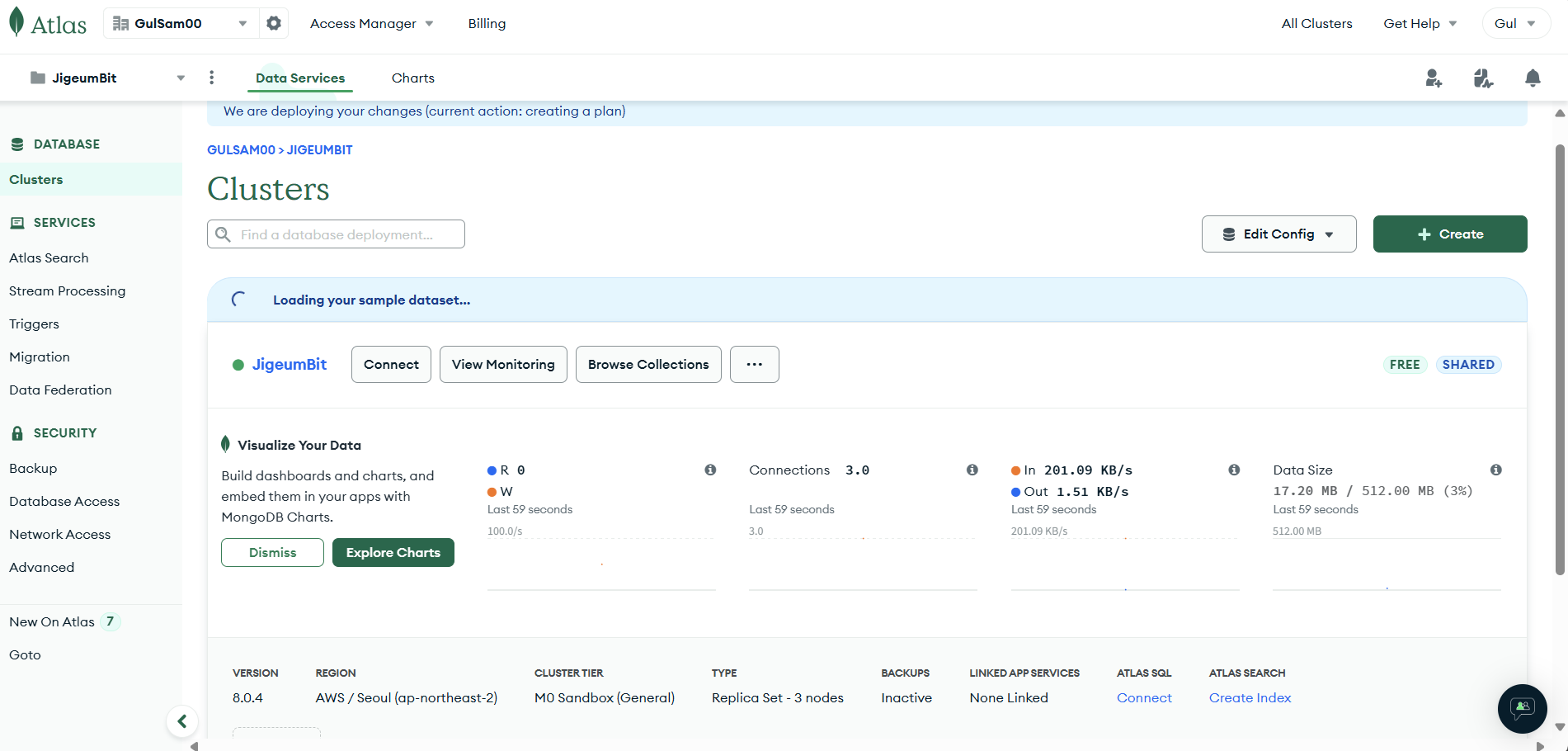Click the SHARED badge
Screen dimensions: 1568x751
pos(1468,364)
